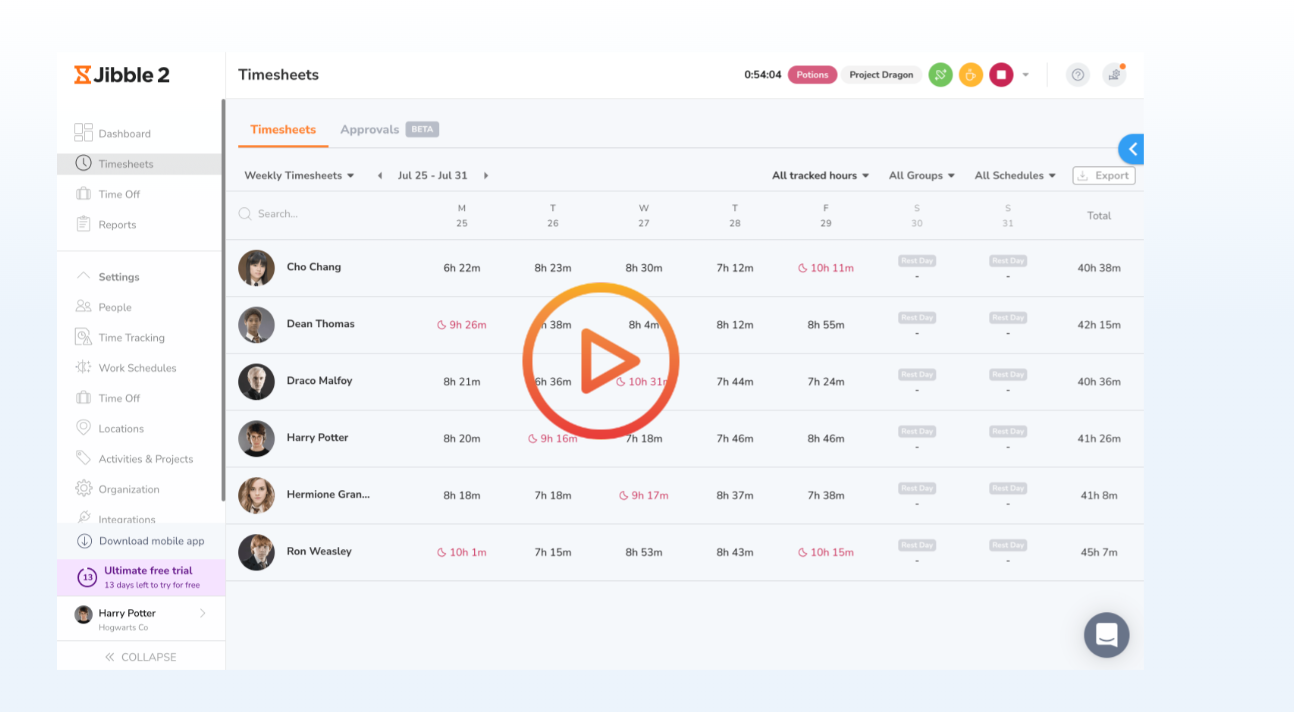The width and height of the screenshot is (1294, 712).
Task: Click the Organization gear icon
Action: point(84,489)
